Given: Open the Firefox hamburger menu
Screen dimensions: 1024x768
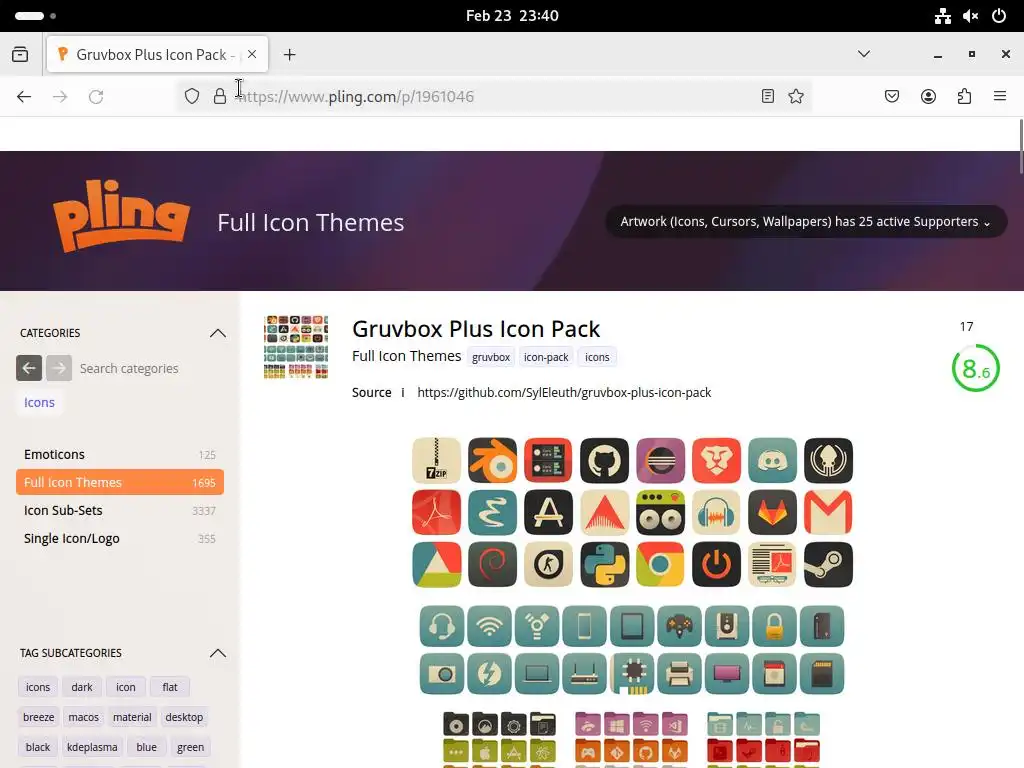Looking at the screenshot, I should point(1000,97).
